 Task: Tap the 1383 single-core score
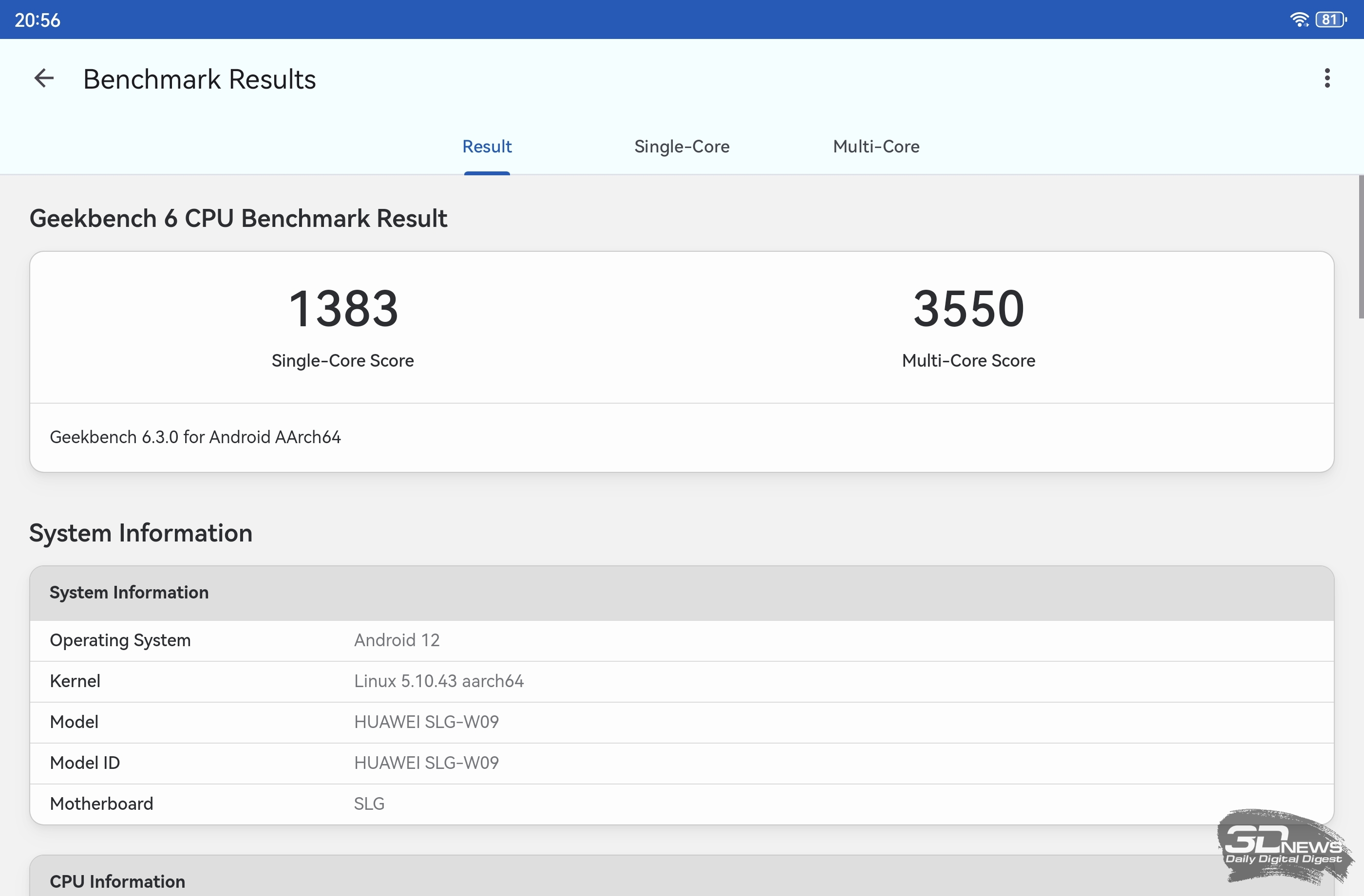pyautogui.click(x=343, y=309)
